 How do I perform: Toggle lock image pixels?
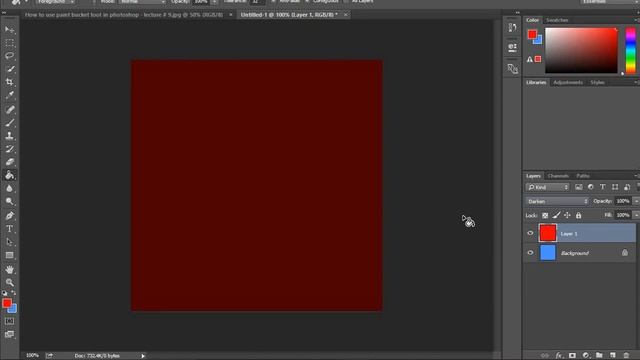point(556,216)
